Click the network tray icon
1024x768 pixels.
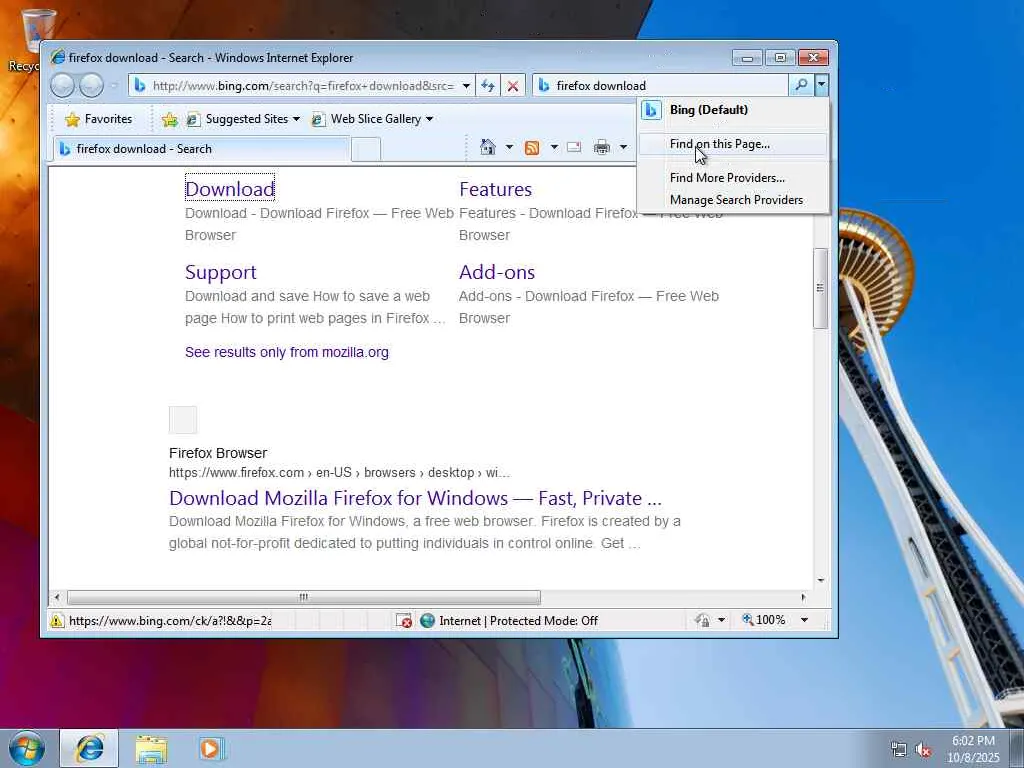[x=899, y=750]
